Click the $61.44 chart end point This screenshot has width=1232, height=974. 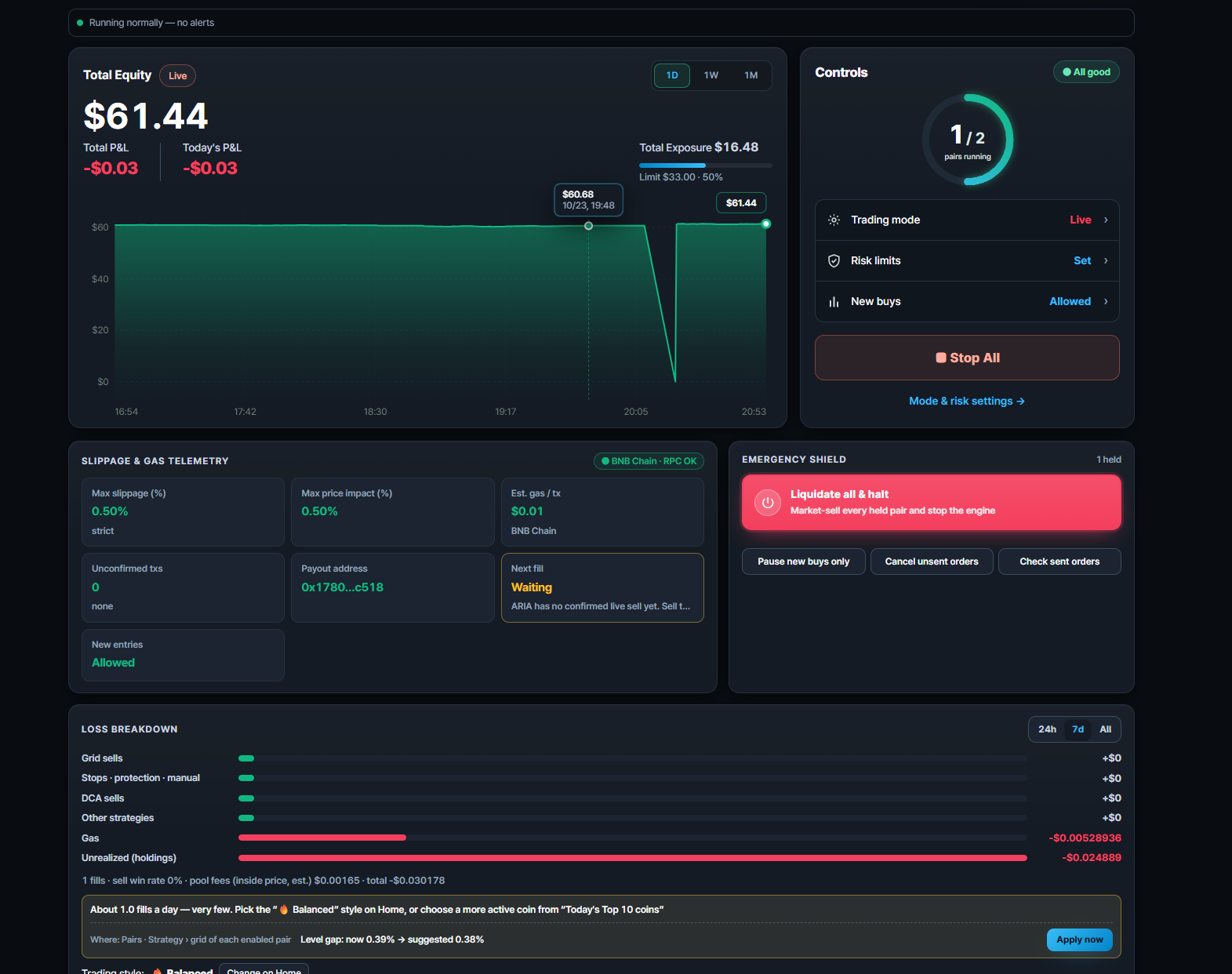click(x=766, y=224)
